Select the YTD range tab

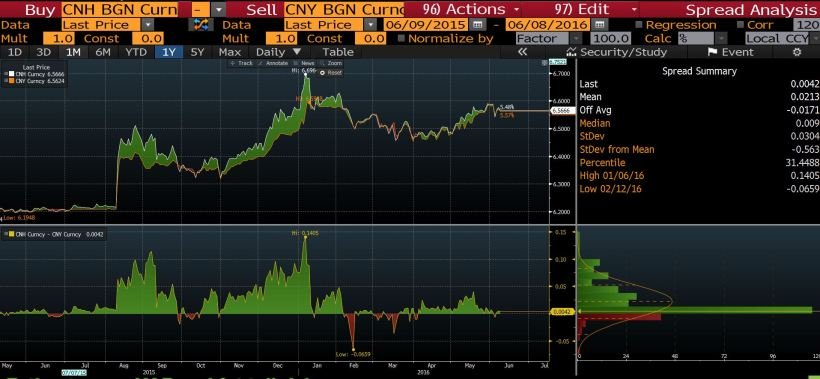tap(136, 52)
